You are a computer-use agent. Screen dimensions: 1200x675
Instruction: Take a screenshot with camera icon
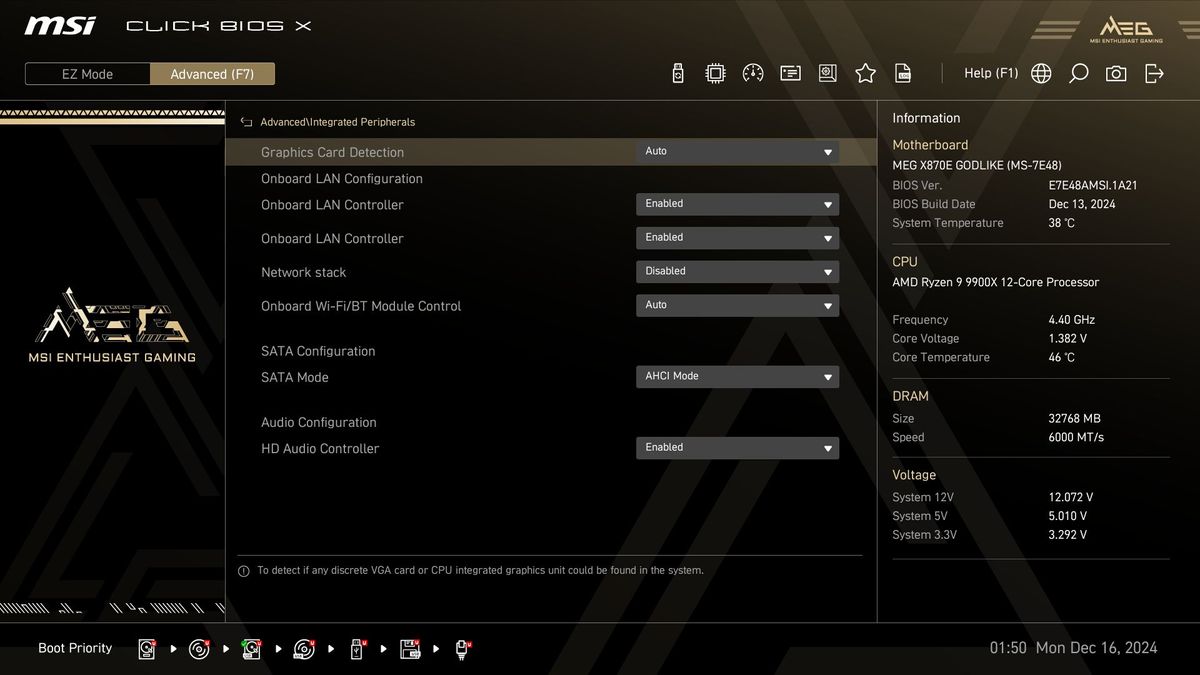click(1116, 73)
